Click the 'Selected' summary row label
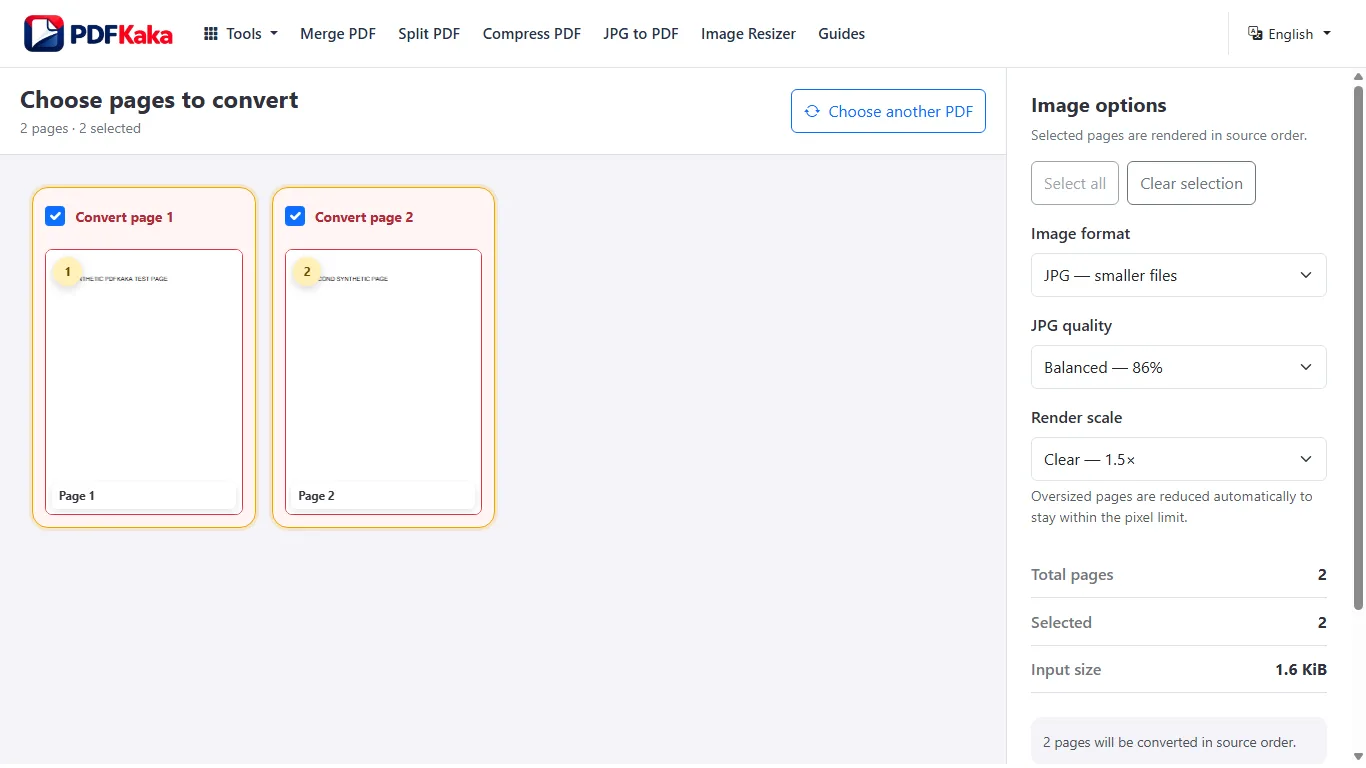The width and height of the screenshot is (1366, 768). click(1061, 623)
